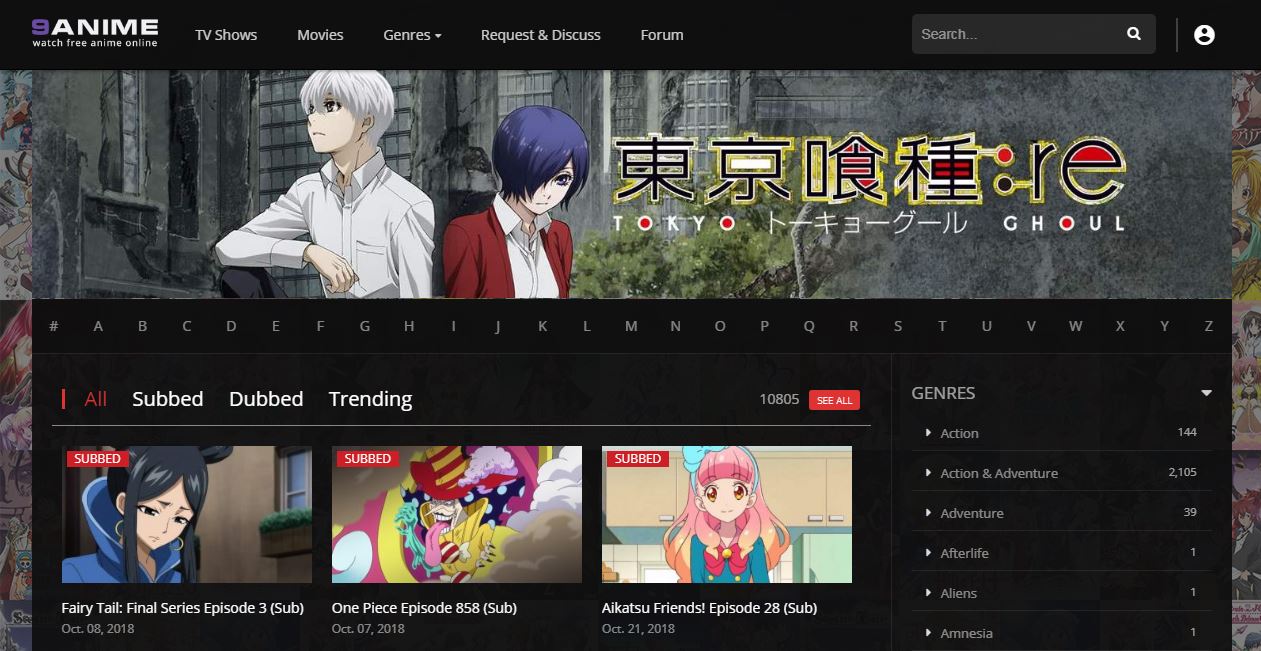Screen dimensions: 1261x651
Task: Filter anime list by letter M
Action: (x=631, y=326)
